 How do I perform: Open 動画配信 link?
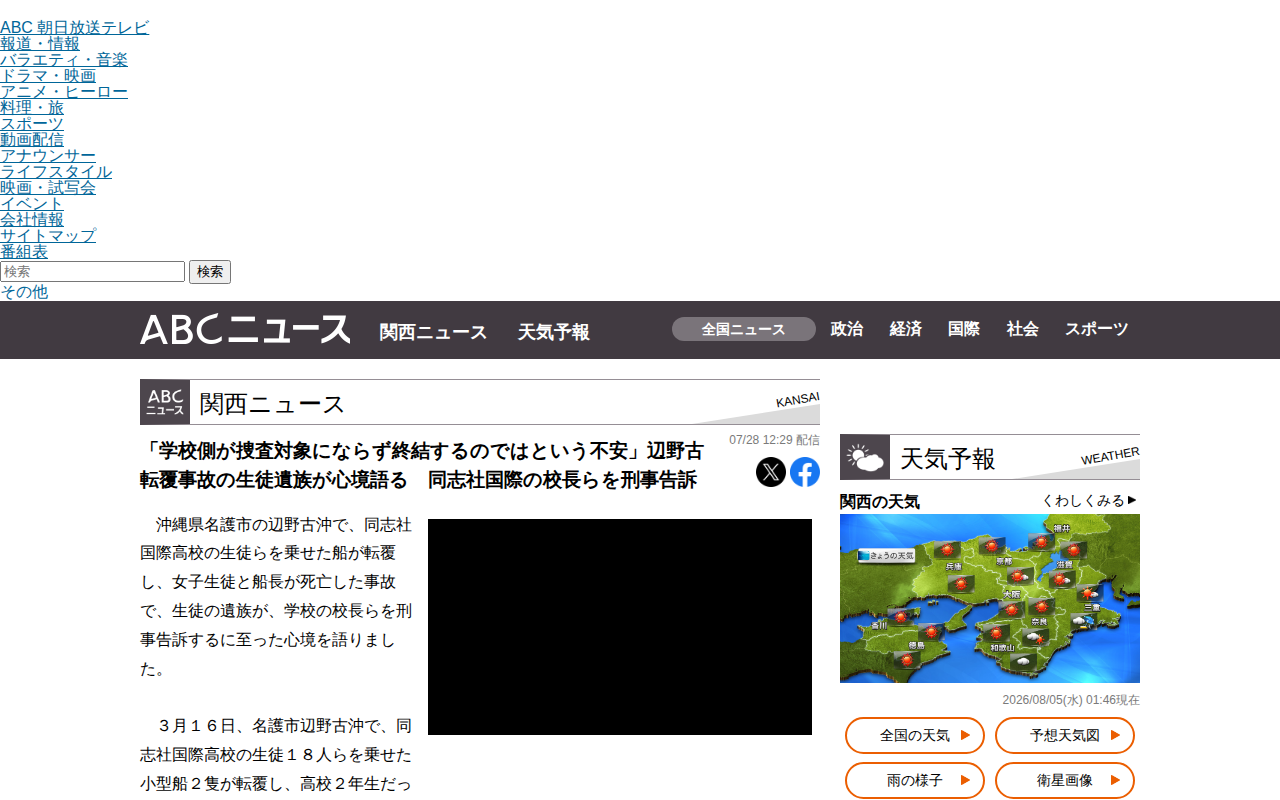(32, 140)
